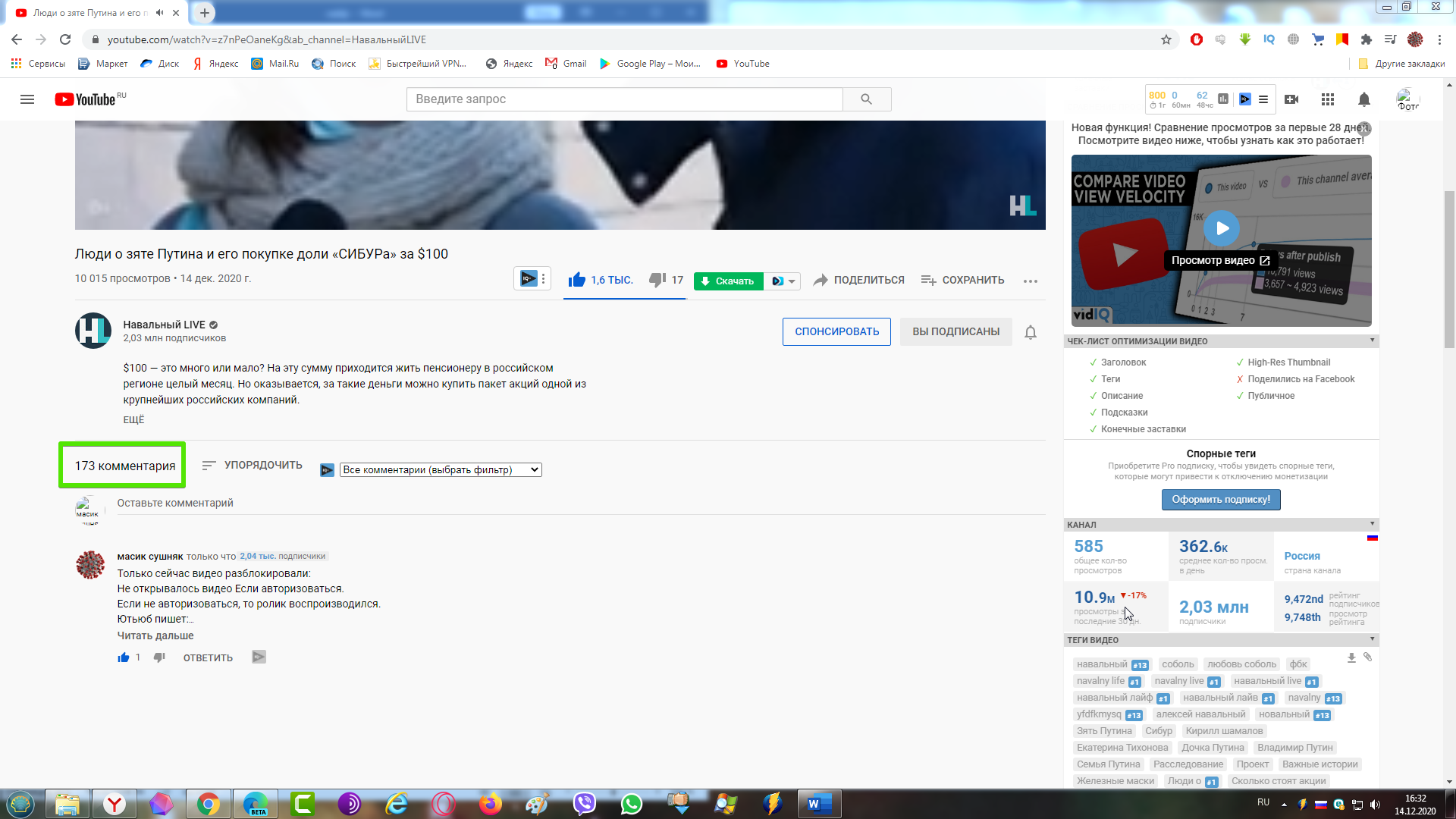Click the Оформить подписку! Pro button
The width and height of the screenshot is (1456, 819).
coord(1221,499)
